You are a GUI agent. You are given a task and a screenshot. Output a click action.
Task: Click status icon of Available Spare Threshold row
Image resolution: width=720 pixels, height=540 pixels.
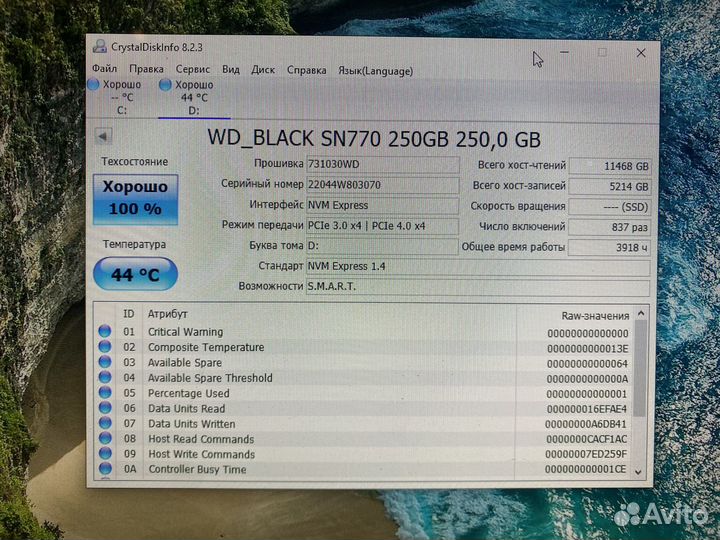point(105,377)
